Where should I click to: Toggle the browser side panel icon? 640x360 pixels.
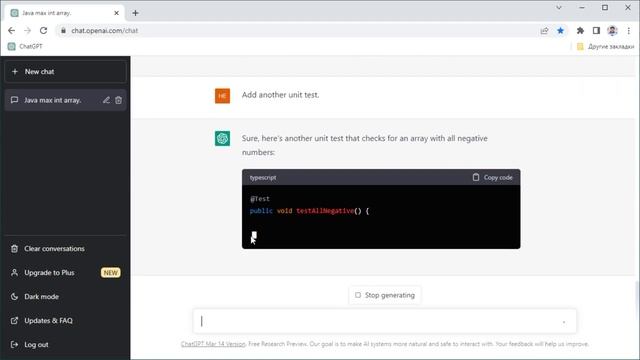click(596, 31)
